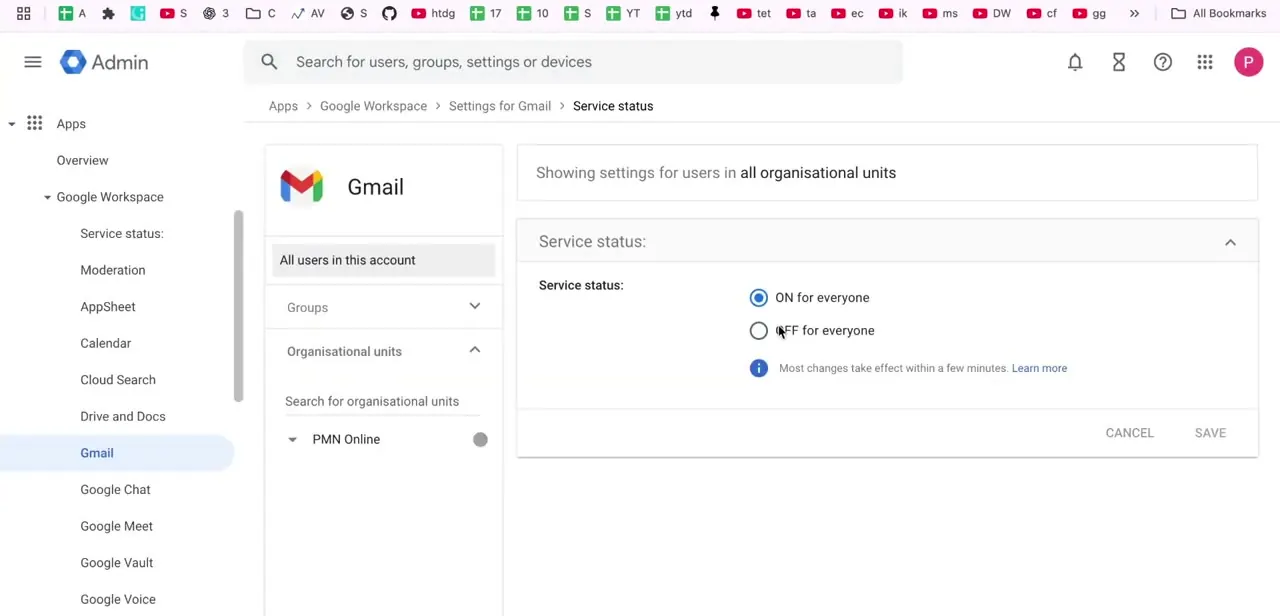Click the grey status dot beside PMN Online
Image resolution: width=1280 pixels, height=616 pixels.
tap(480, 439)
